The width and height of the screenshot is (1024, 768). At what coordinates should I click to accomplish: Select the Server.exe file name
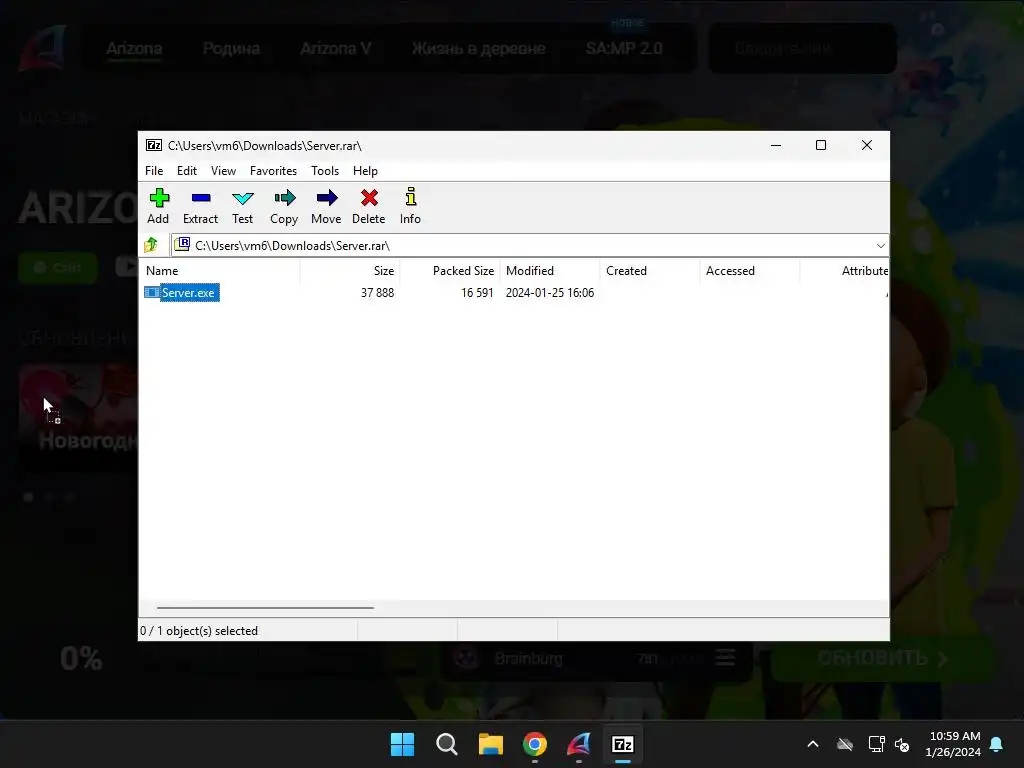click(x=188, y=293)
